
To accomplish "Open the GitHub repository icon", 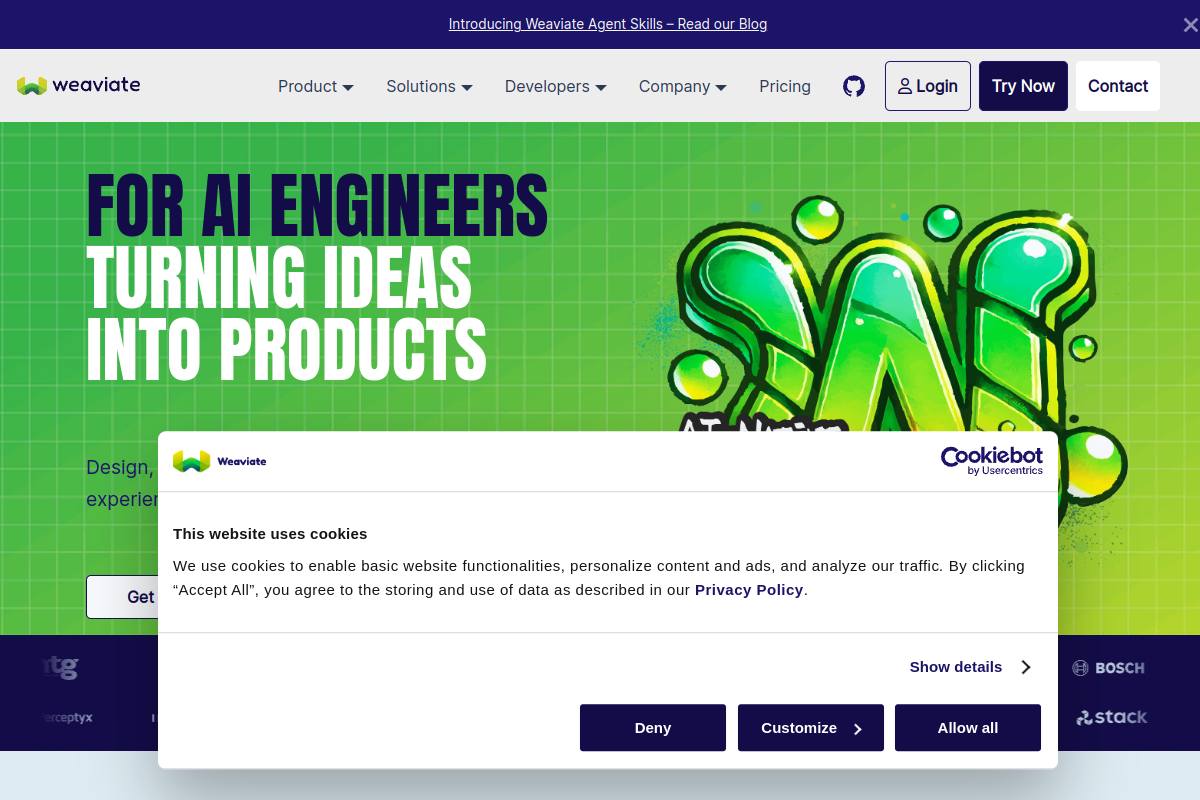I will coord(854,86).
